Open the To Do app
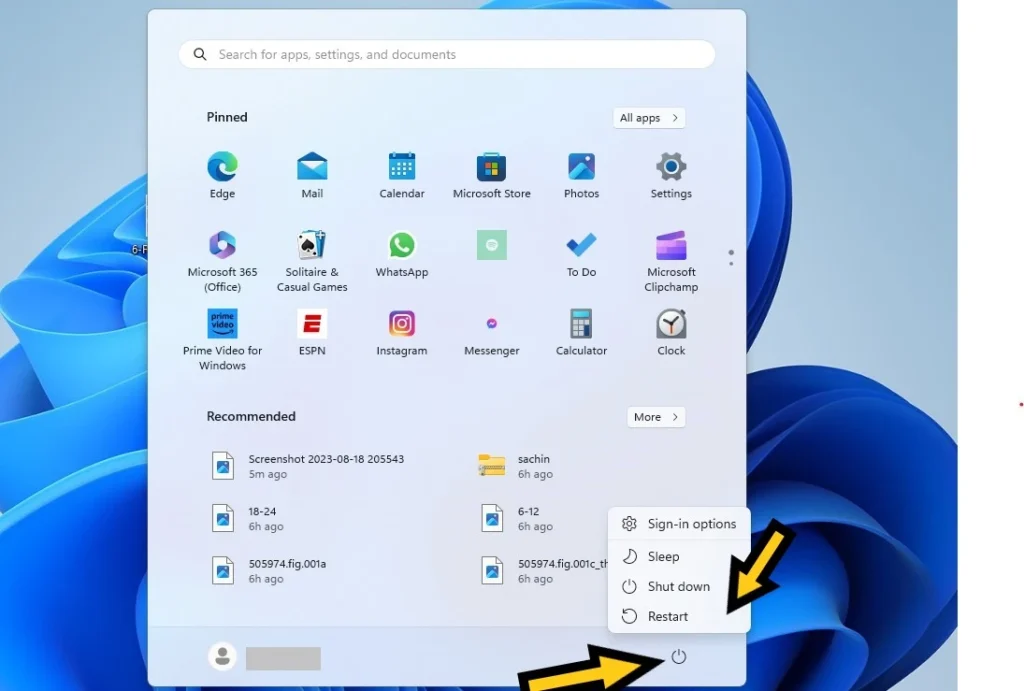 (x=581, y=253)
